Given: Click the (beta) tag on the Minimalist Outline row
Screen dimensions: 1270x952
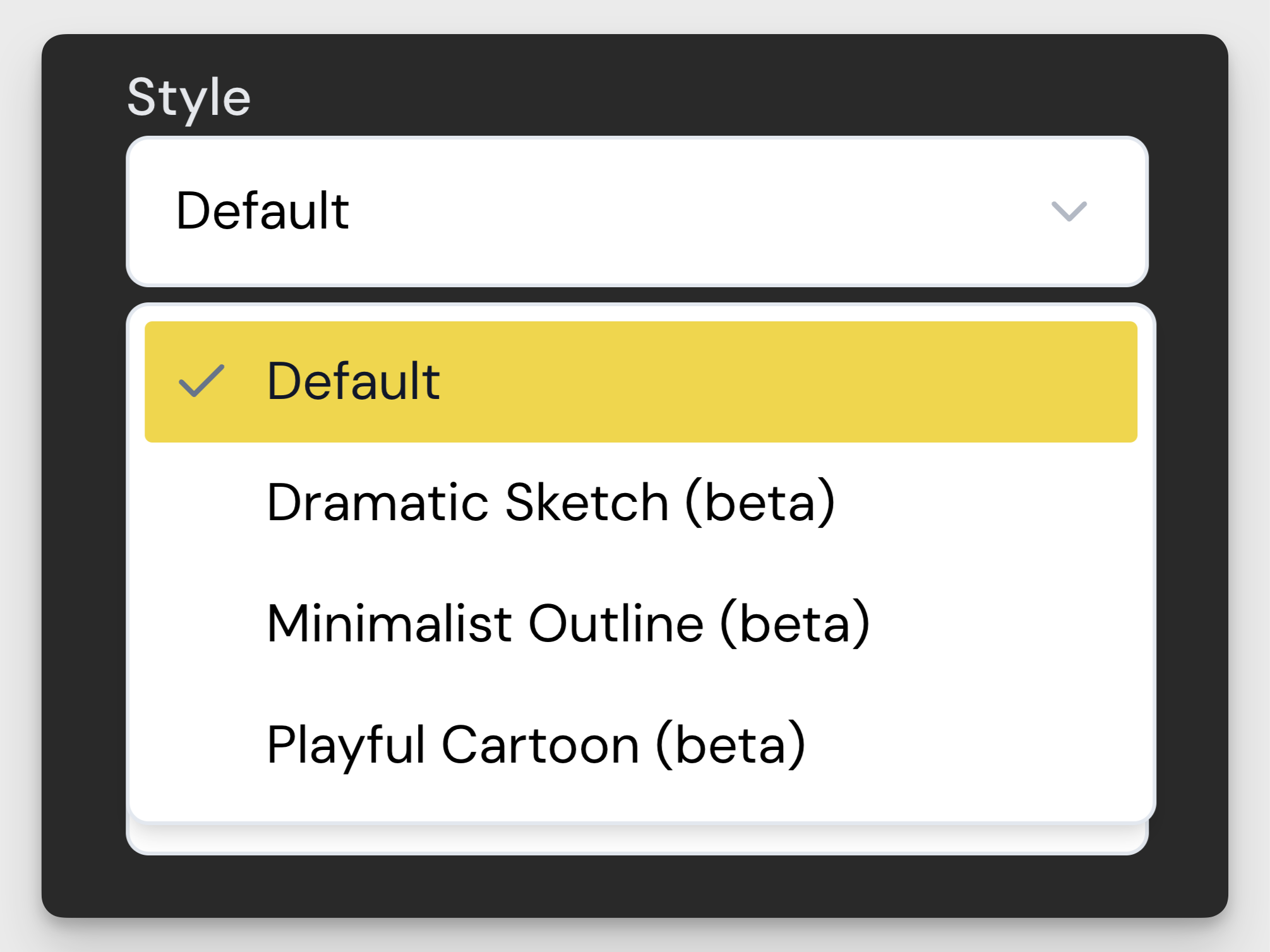Looking at the screenshot, I should tap(794, 624).
